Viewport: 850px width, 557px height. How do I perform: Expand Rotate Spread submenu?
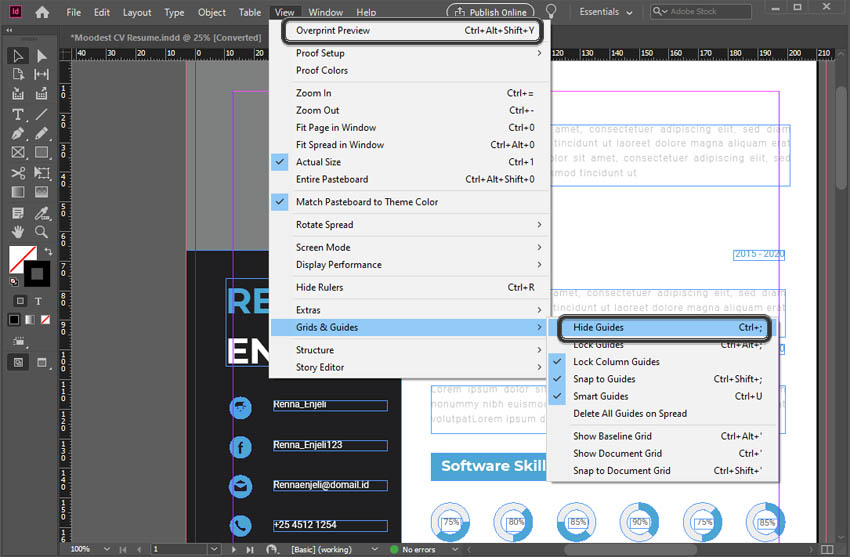click(x=410, y=225)
